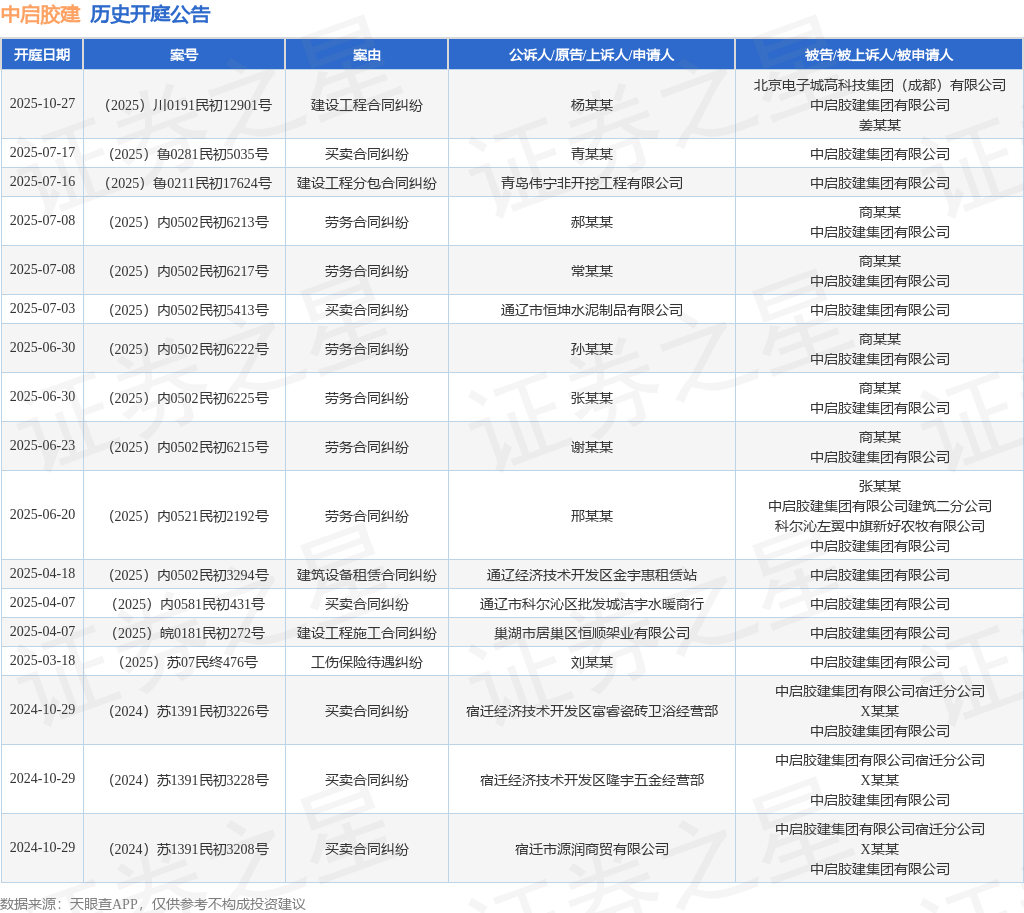Click the 开庭日期 column header
The image size is (1024, 913).
pos(42,55)
